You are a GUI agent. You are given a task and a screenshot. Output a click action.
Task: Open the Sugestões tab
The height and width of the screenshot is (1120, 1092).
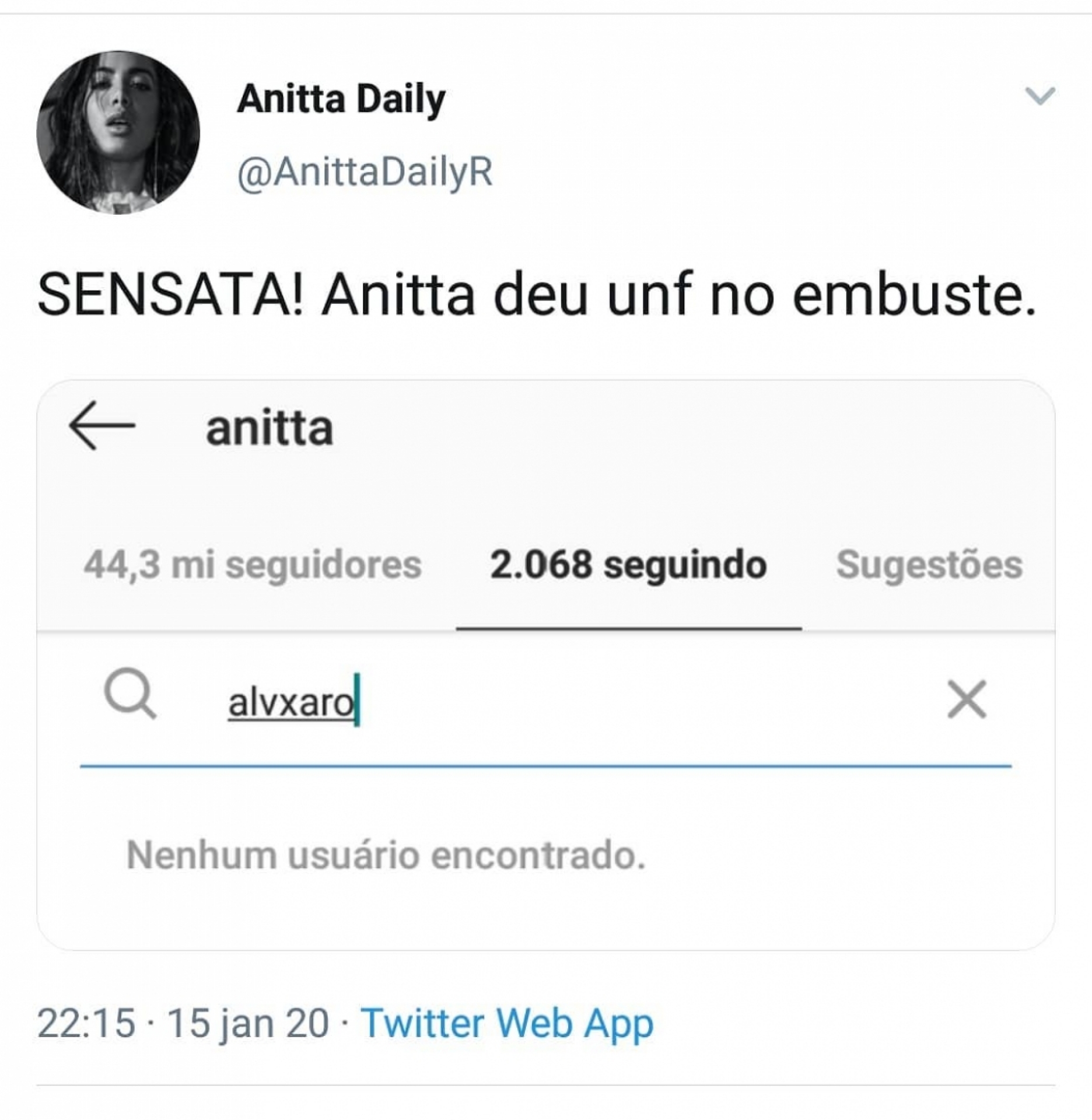coord(929,565)
